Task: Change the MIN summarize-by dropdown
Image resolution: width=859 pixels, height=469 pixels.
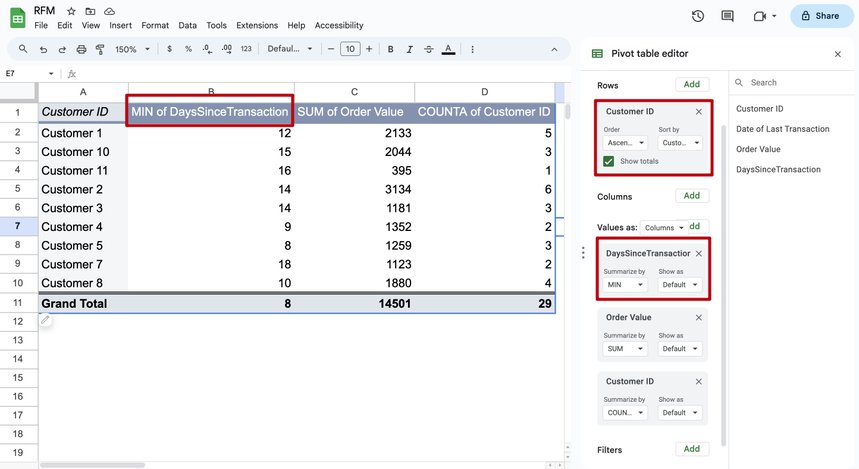Action: coord(625,284)
